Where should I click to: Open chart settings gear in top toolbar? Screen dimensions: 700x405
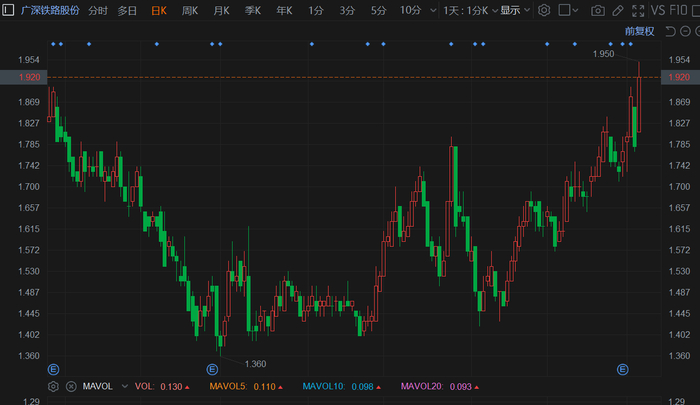tap(544, 10)
